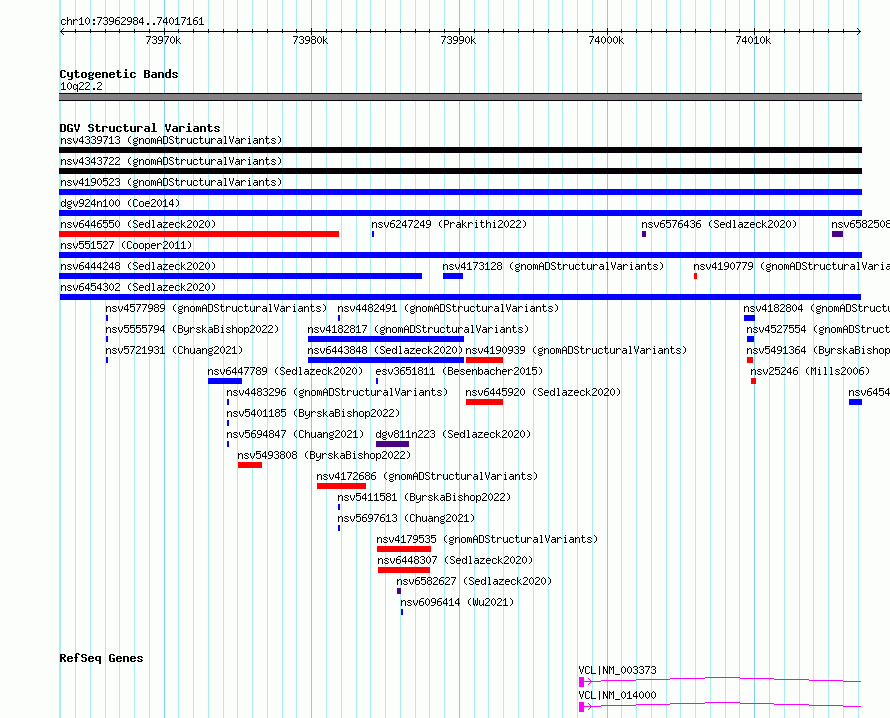The image size is (890, 718).
Task: Select the red nsv4172686 variant bar
Action: coord(341,486)
